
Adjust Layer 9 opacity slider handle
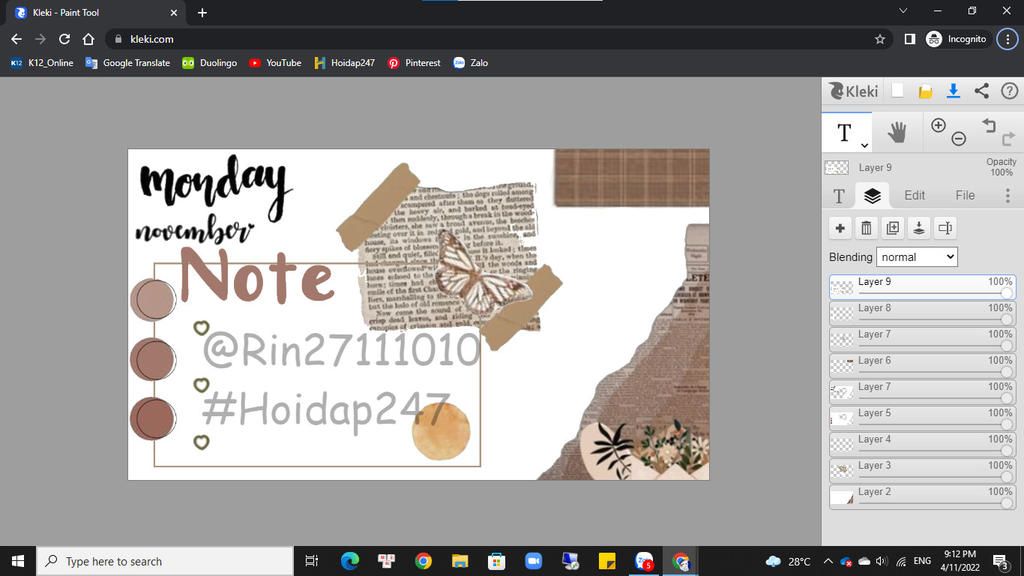pos(1006,293)
